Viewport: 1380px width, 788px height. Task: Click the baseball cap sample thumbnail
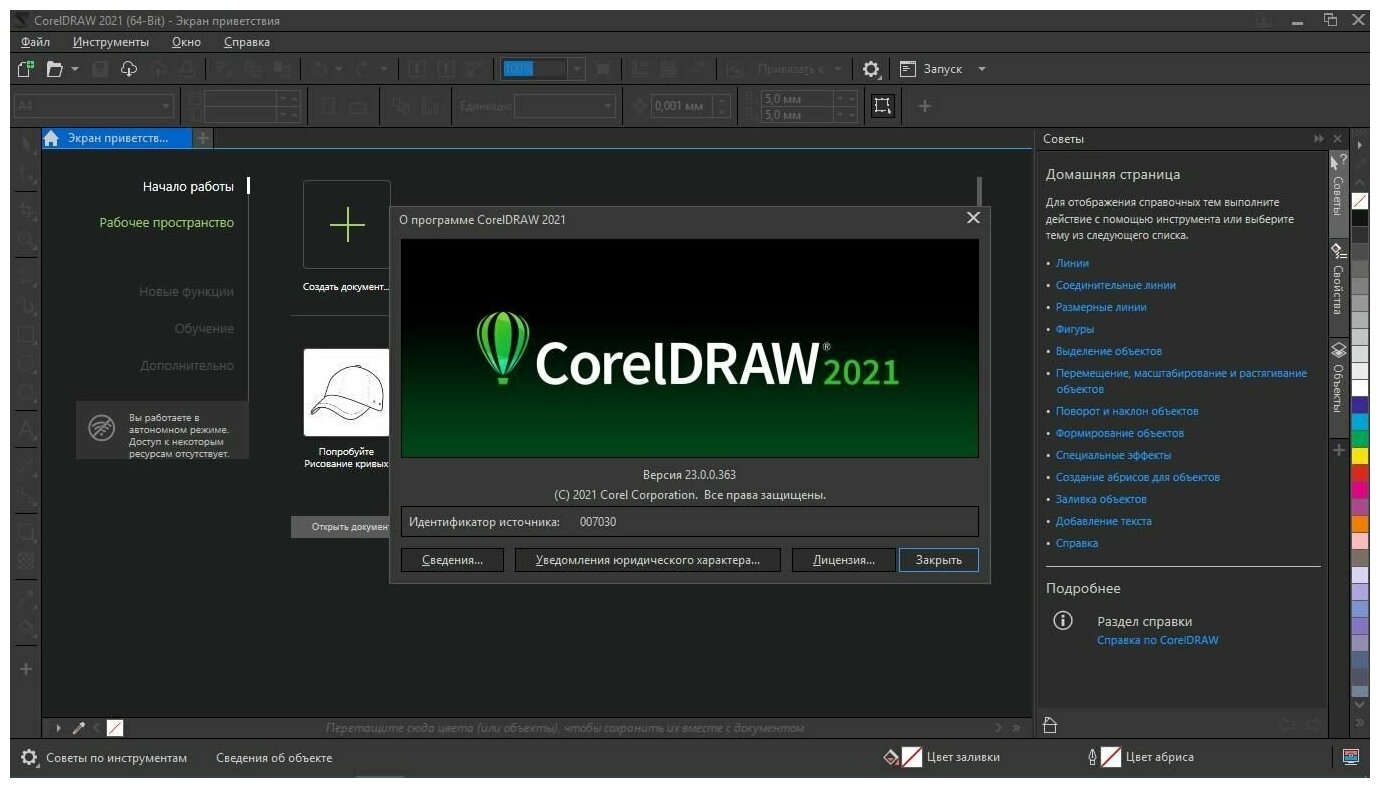[347, 392]
